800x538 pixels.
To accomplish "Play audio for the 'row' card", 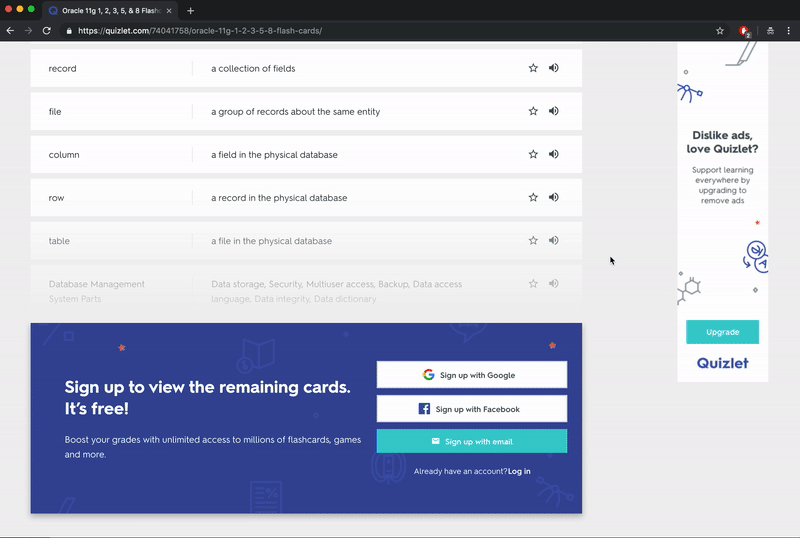I will (x=554, y=197).
